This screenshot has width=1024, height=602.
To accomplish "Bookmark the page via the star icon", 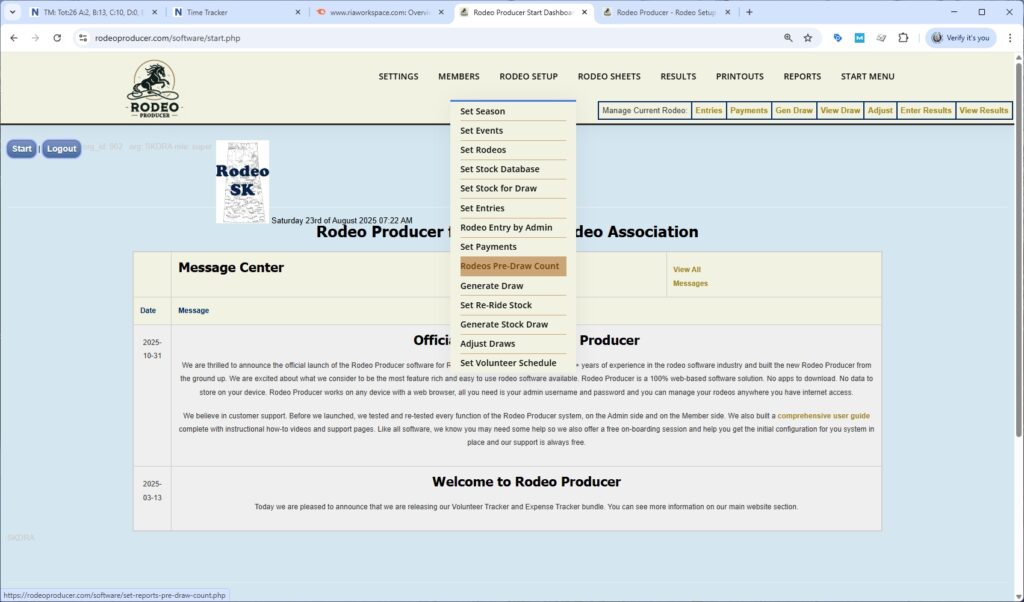I will point(809,37).
